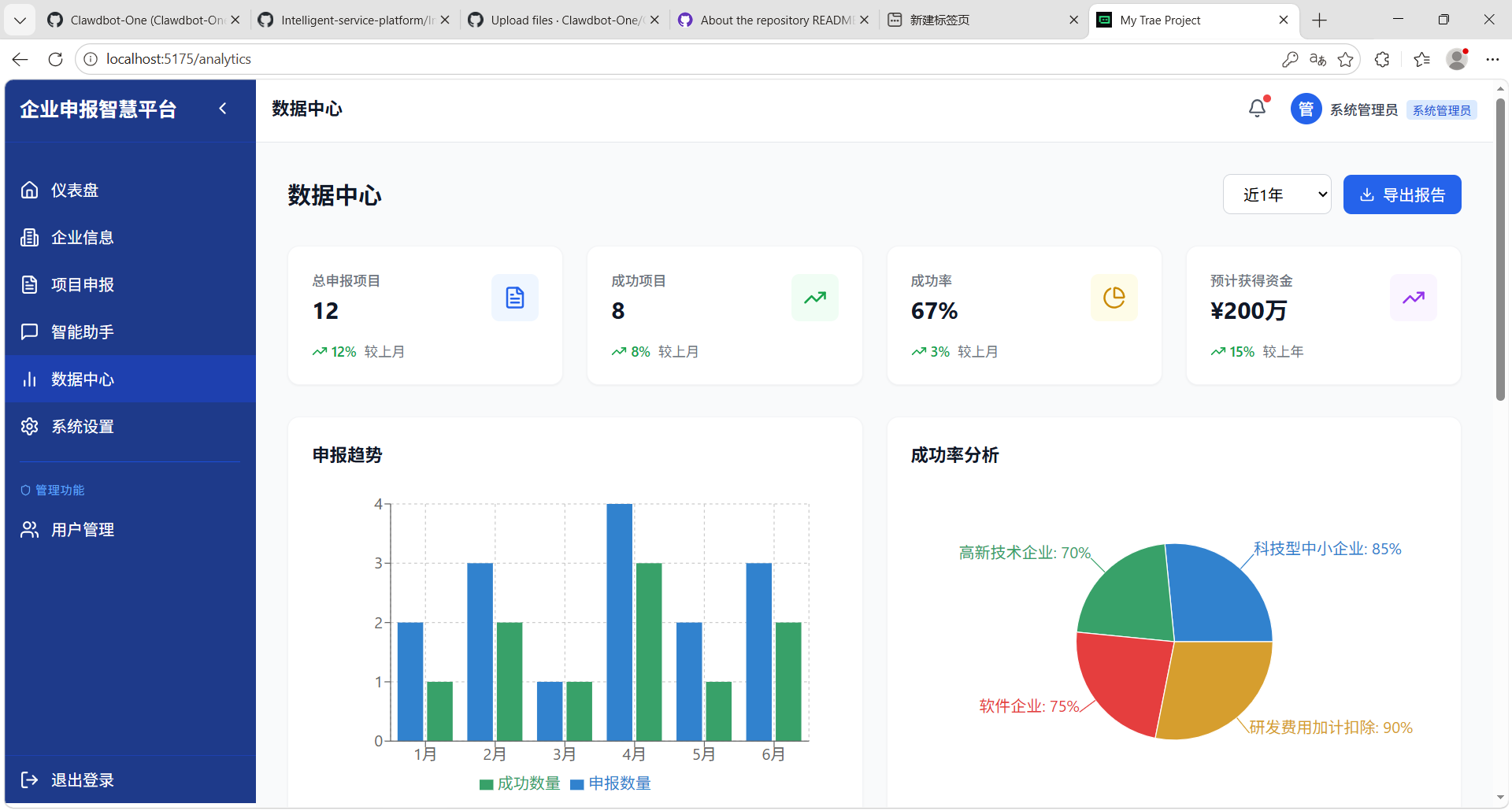The image size is (1512, 811).
Task: Toggle the 申报数量 legend series
Action: point(610,783)
